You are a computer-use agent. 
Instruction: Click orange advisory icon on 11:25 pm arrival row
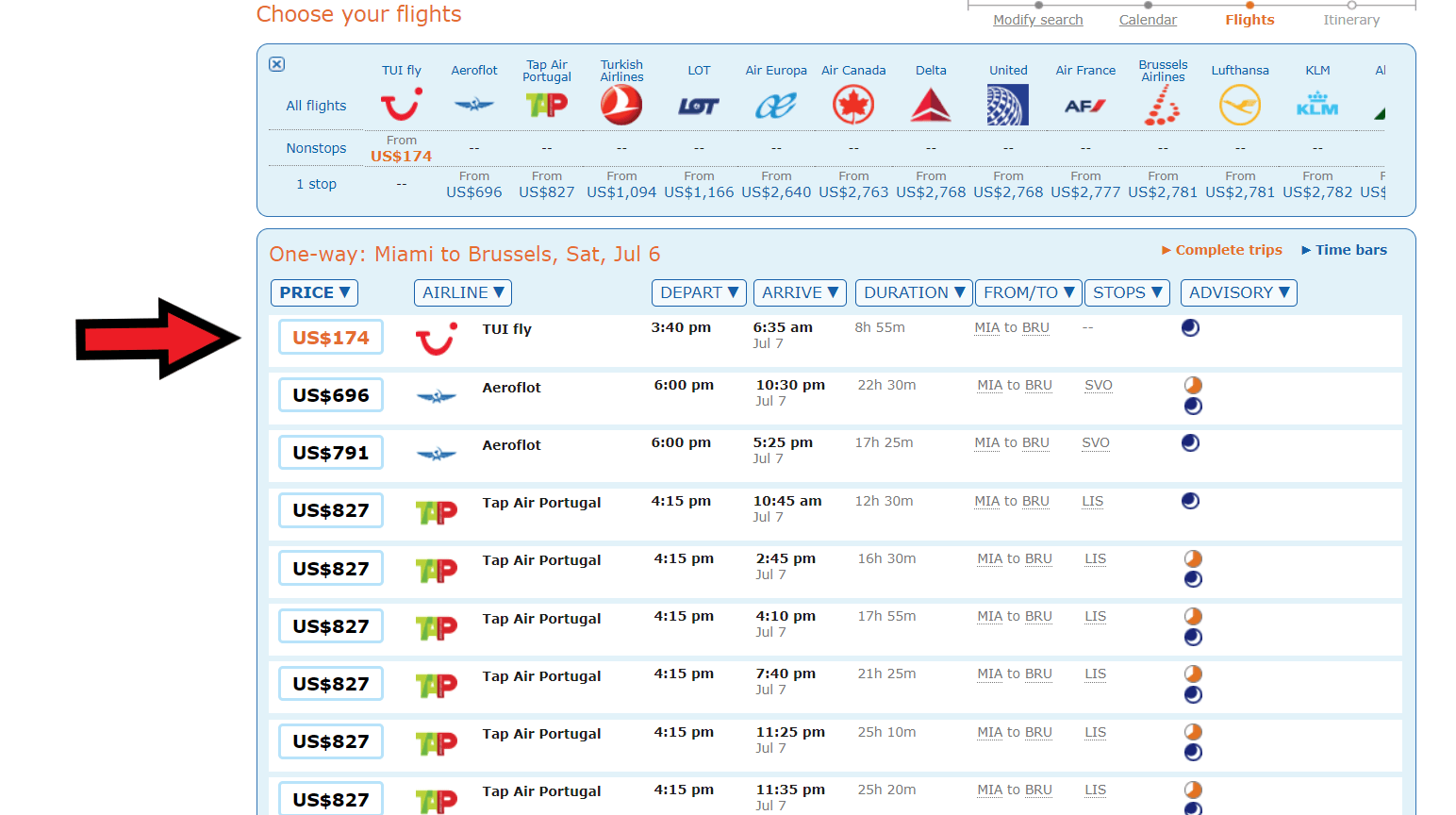[1194, 732]
